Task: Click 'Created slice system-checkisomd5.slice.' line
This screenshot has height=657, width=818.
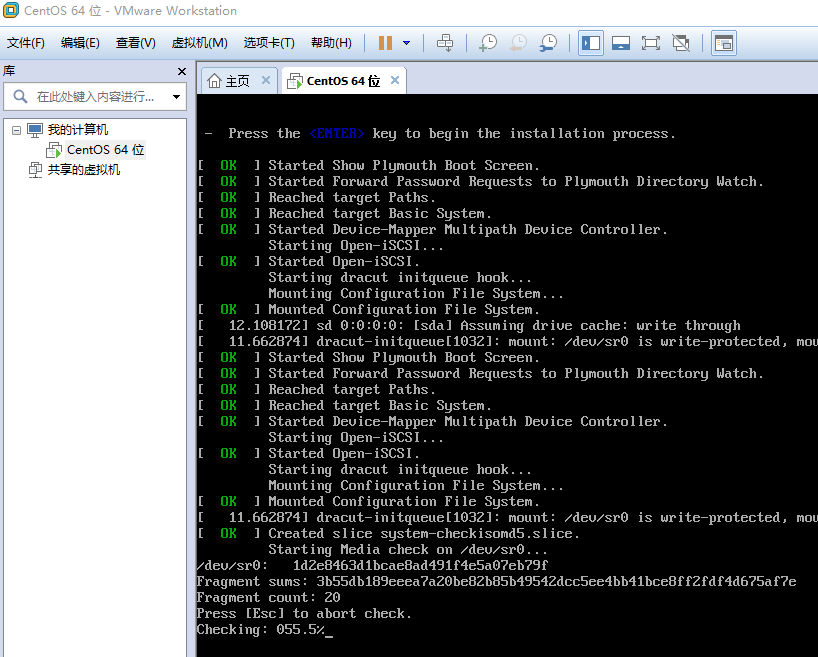Action: tap(424, 533)
